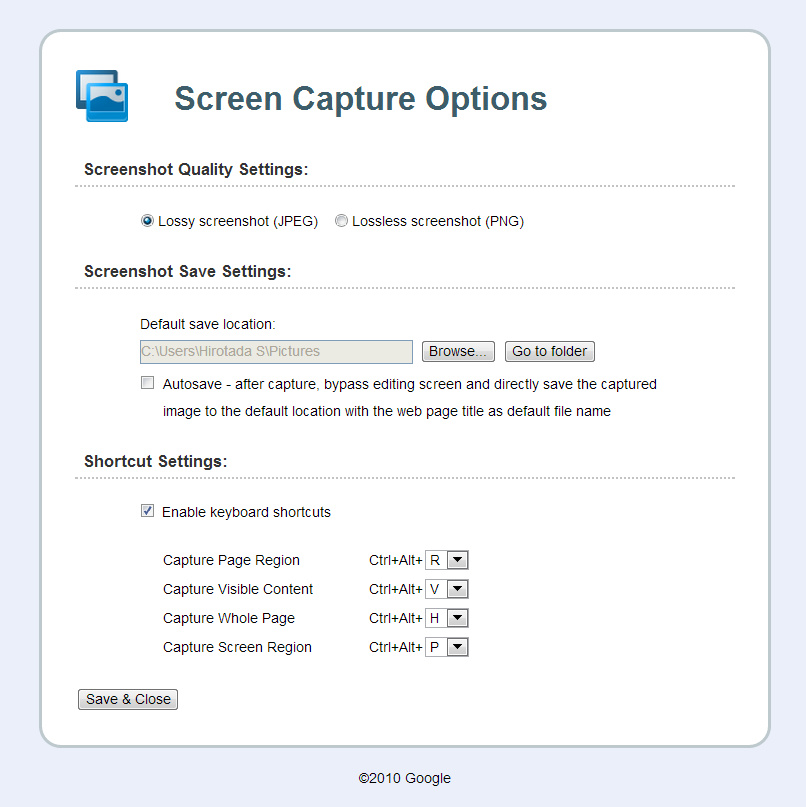806x807 pixels.
Task: Select Lossy screenshot (JPEG) radio button
Action: coord(147,221)
